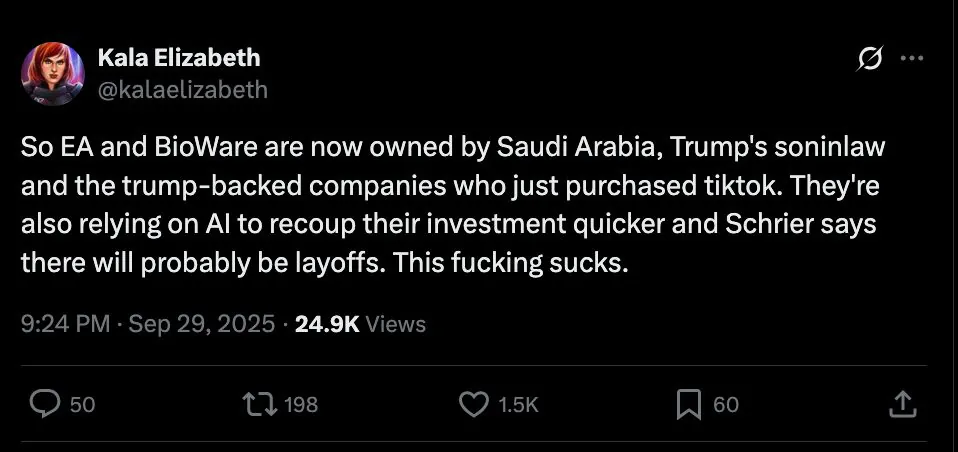The height and width of the screenshot is (452, 958).
Task: Click the word Views beside the count
Action: pyautogui.click(x=396, y=324)
